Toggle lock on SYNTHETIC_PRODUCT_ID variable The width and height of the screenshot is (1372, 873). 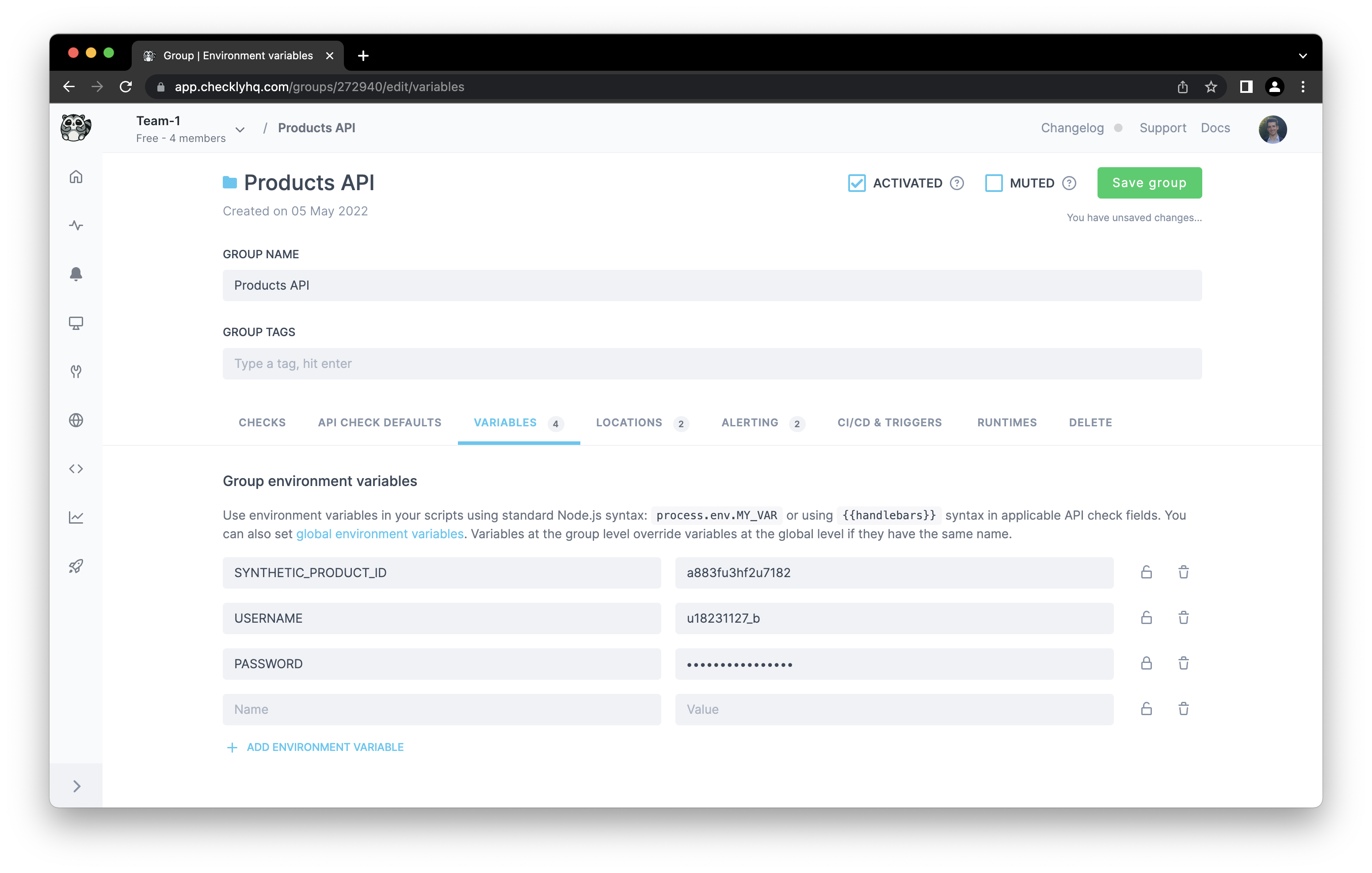(1147, 572)
